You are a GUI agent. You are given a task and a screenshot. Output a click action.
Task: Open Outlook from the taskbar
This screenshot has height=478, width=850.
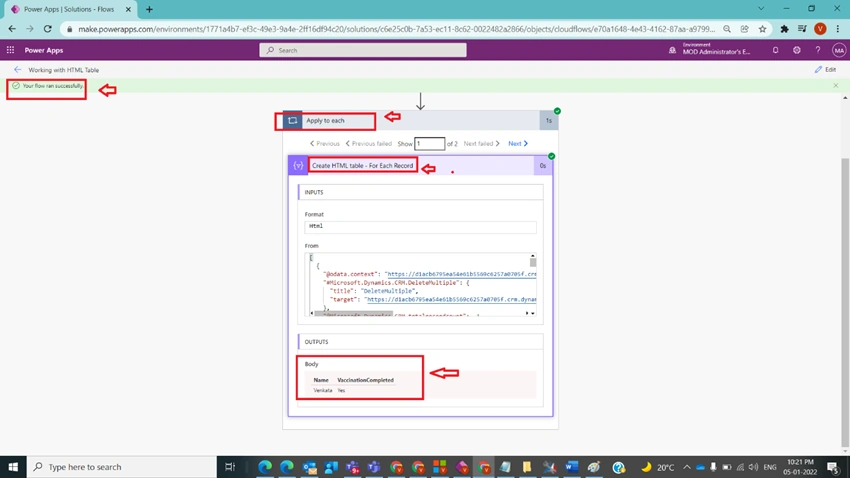(309, 467)
